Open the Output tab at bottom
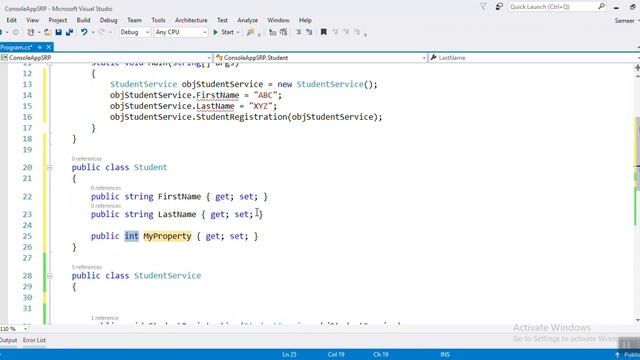Viewport: 640px width, 360px height. click(x=8, y=340)
